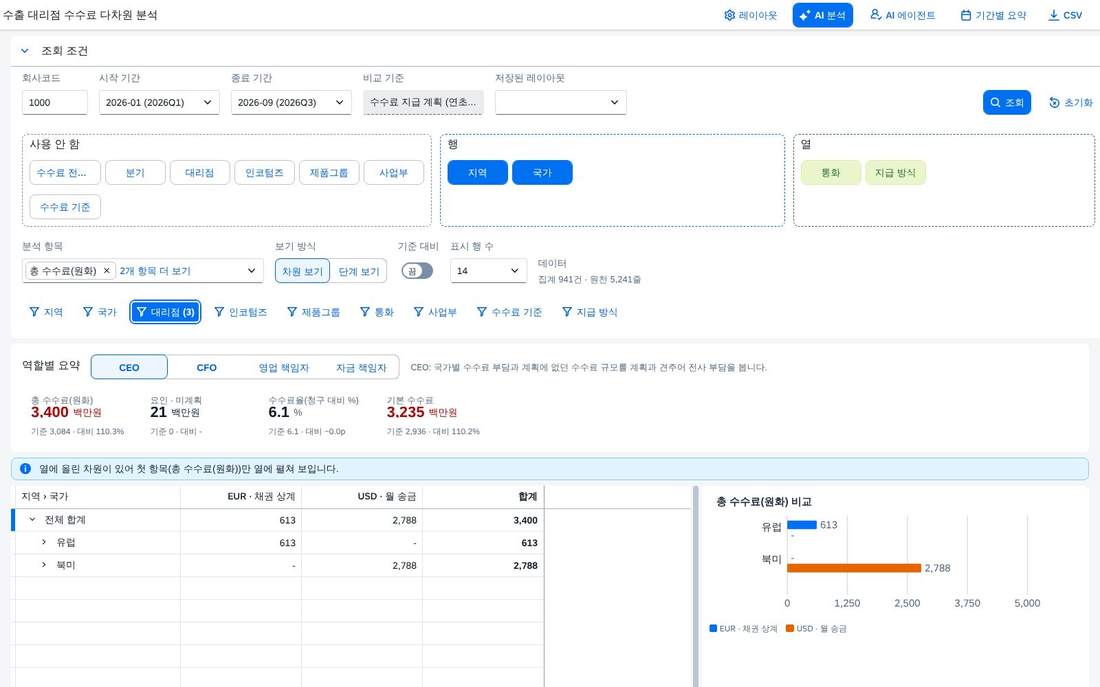Click the orange USD · 월 송금 legend swatch
This screenshot has width=1100, height=687.
tap(790, 629)
